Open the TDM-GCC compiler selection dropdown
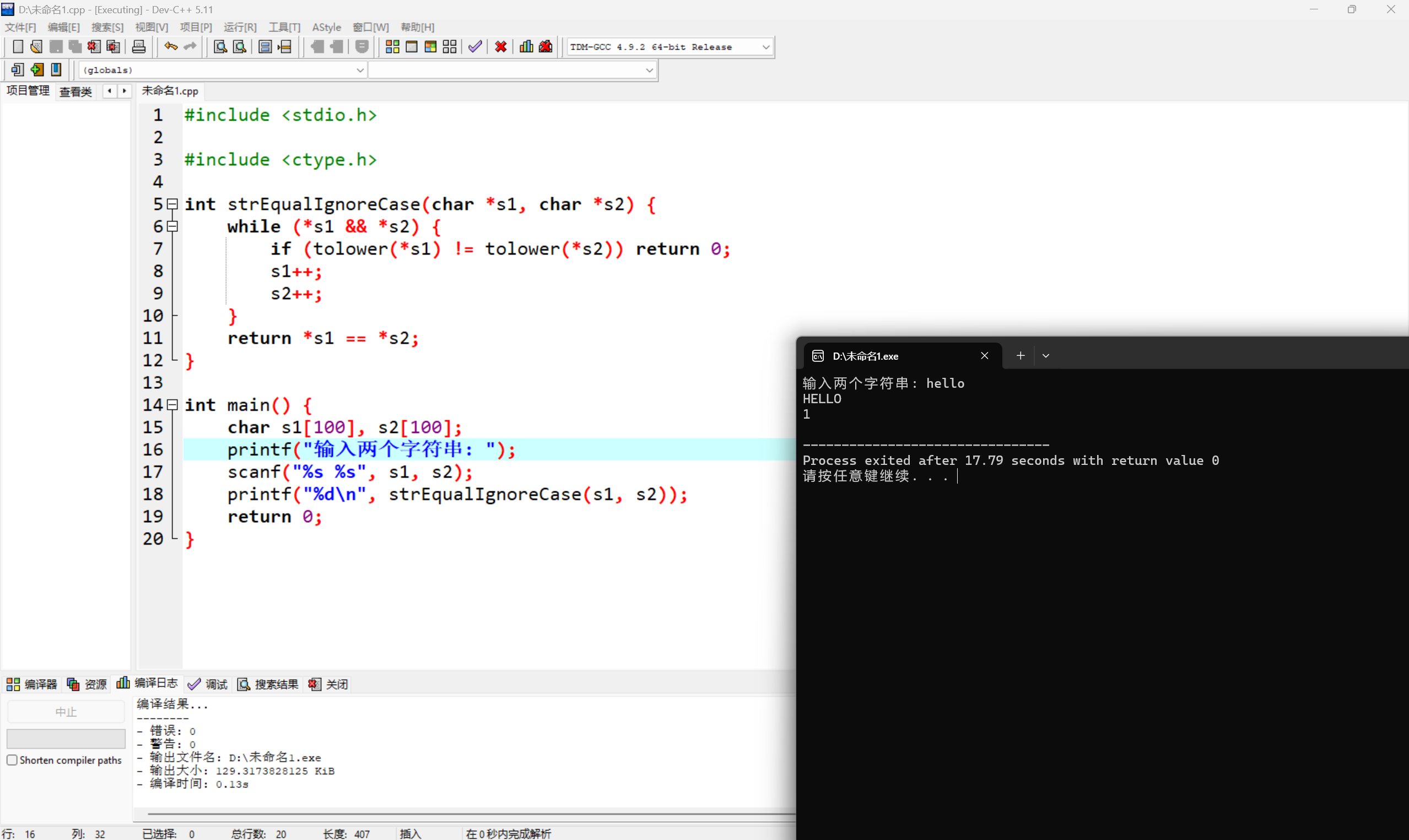The width and height of the screenshot is (1409, 840). point(765,47)
